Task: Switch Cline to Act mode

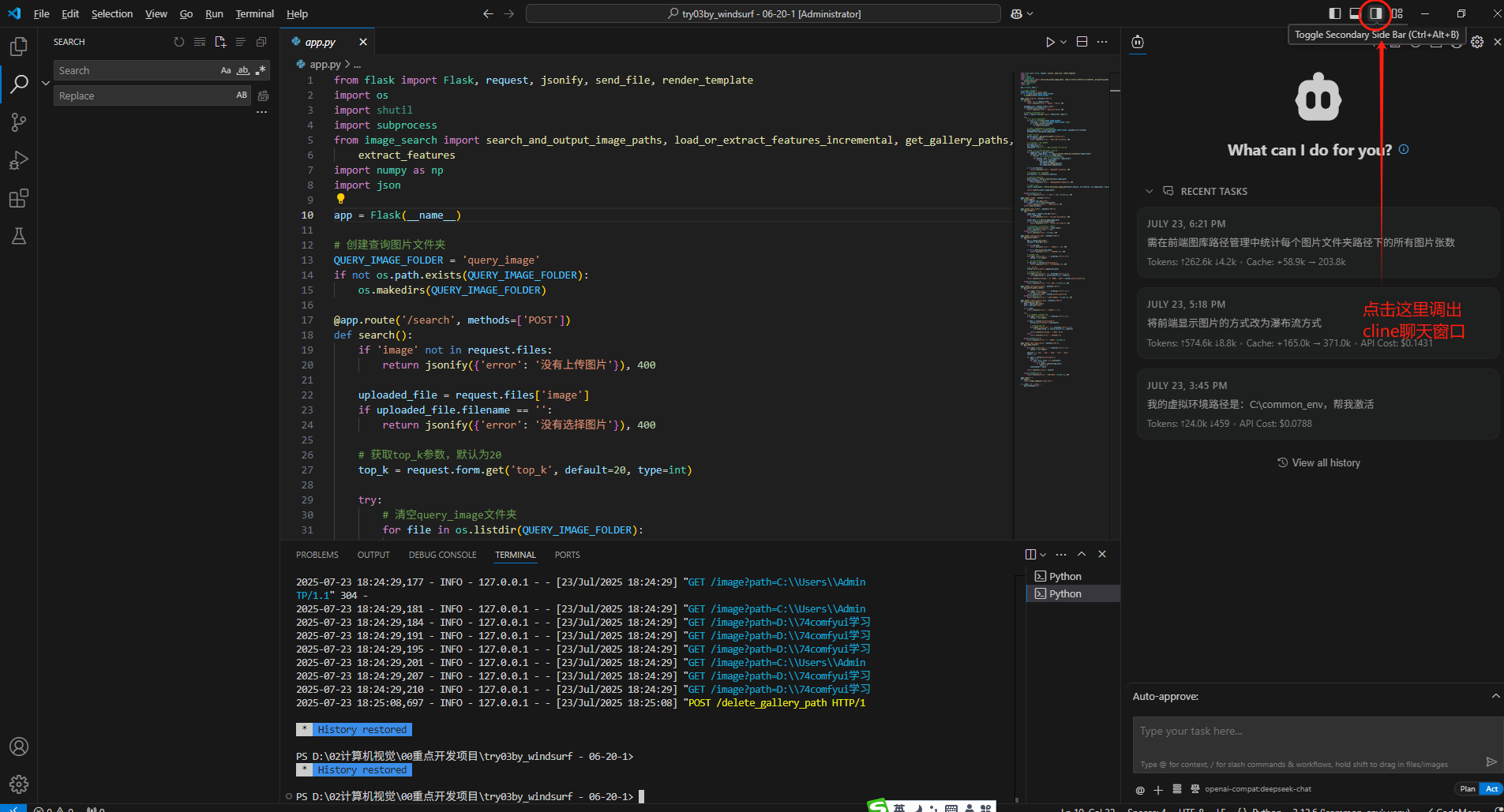Action: [1491, 789]
